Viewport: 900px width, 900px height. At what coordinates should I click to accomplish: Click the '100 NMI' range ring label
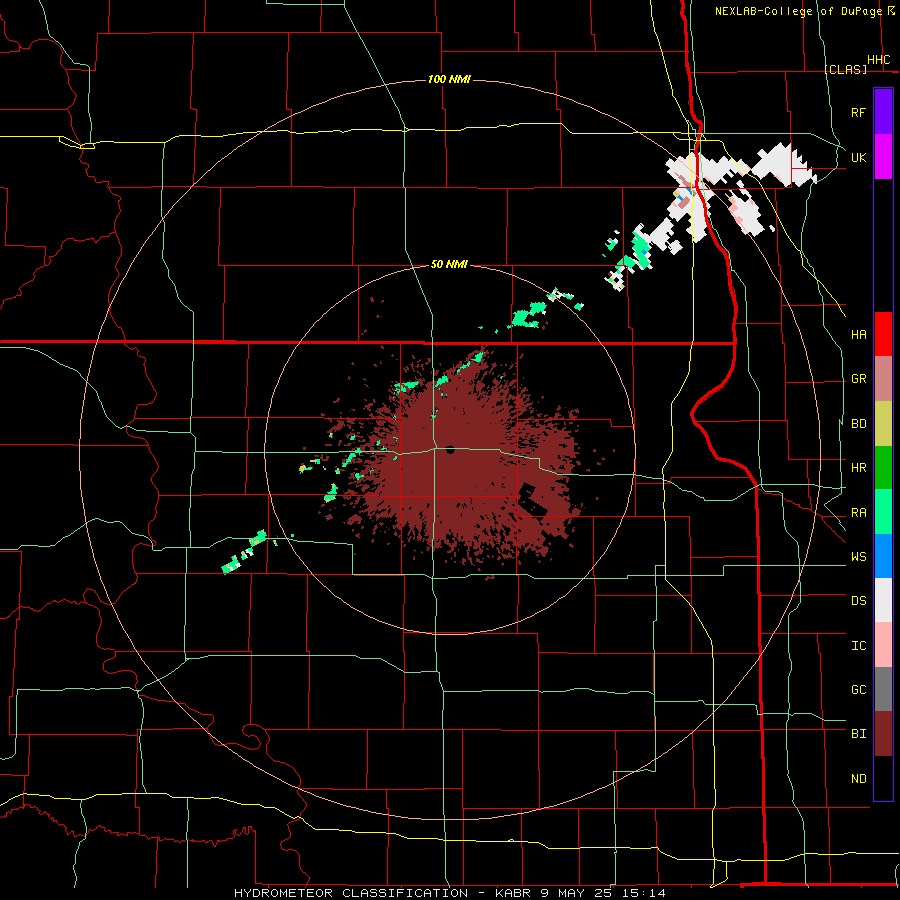pyautogui.click(x=449, y=79)
